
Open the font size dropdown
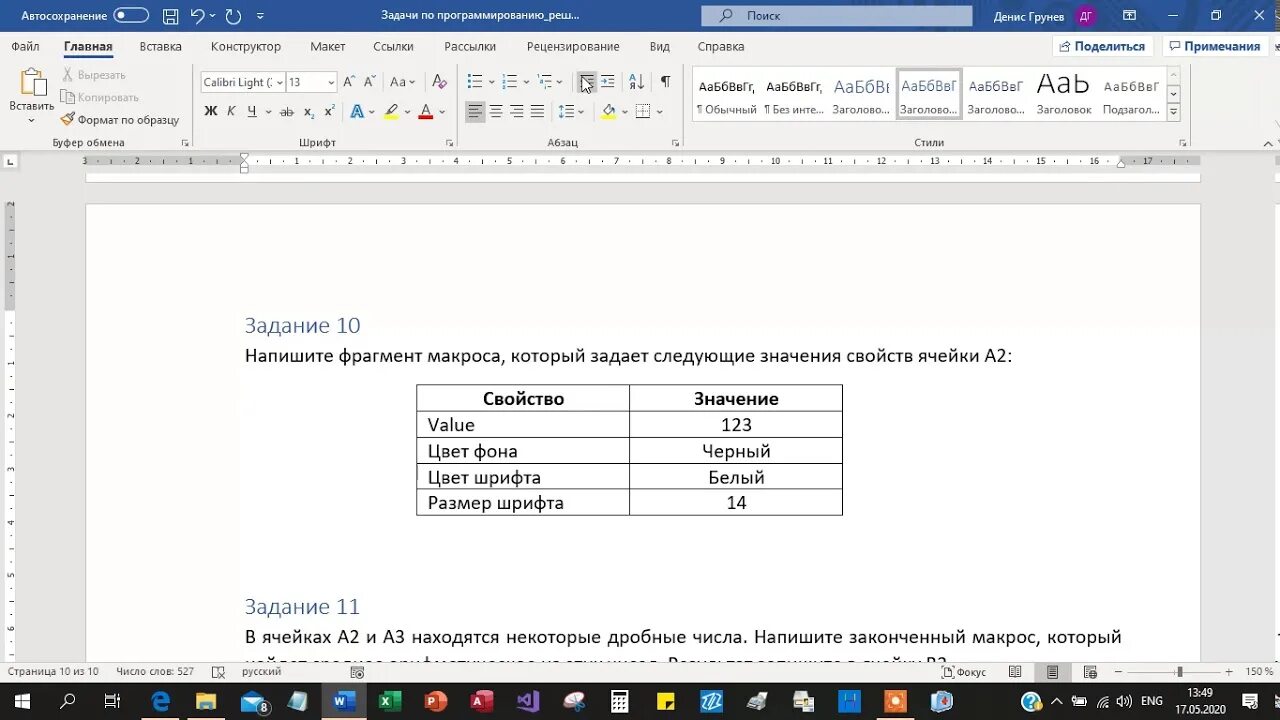[x=331, y=82]
